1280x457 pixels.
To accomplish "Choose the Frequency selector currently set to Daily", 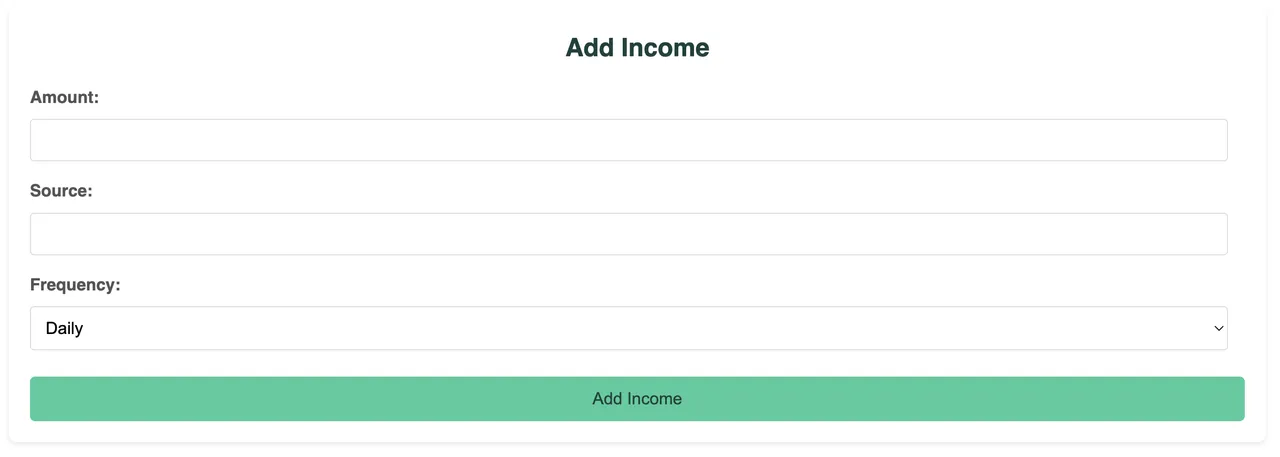I will click(628, 328).
